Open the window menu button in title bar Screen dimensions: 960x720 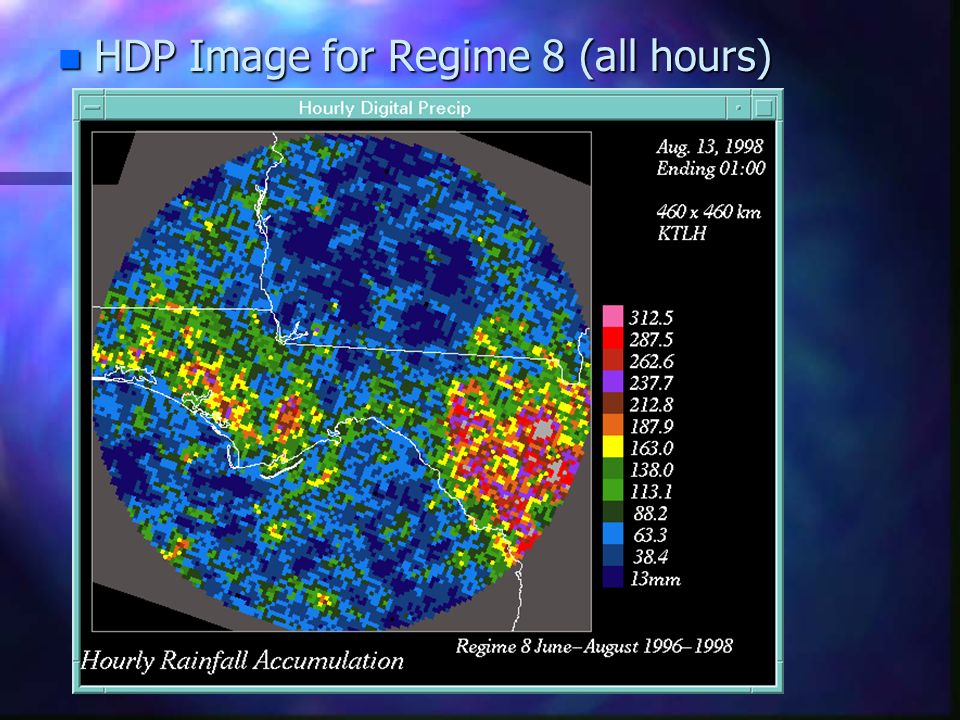[x=93, y=108]
